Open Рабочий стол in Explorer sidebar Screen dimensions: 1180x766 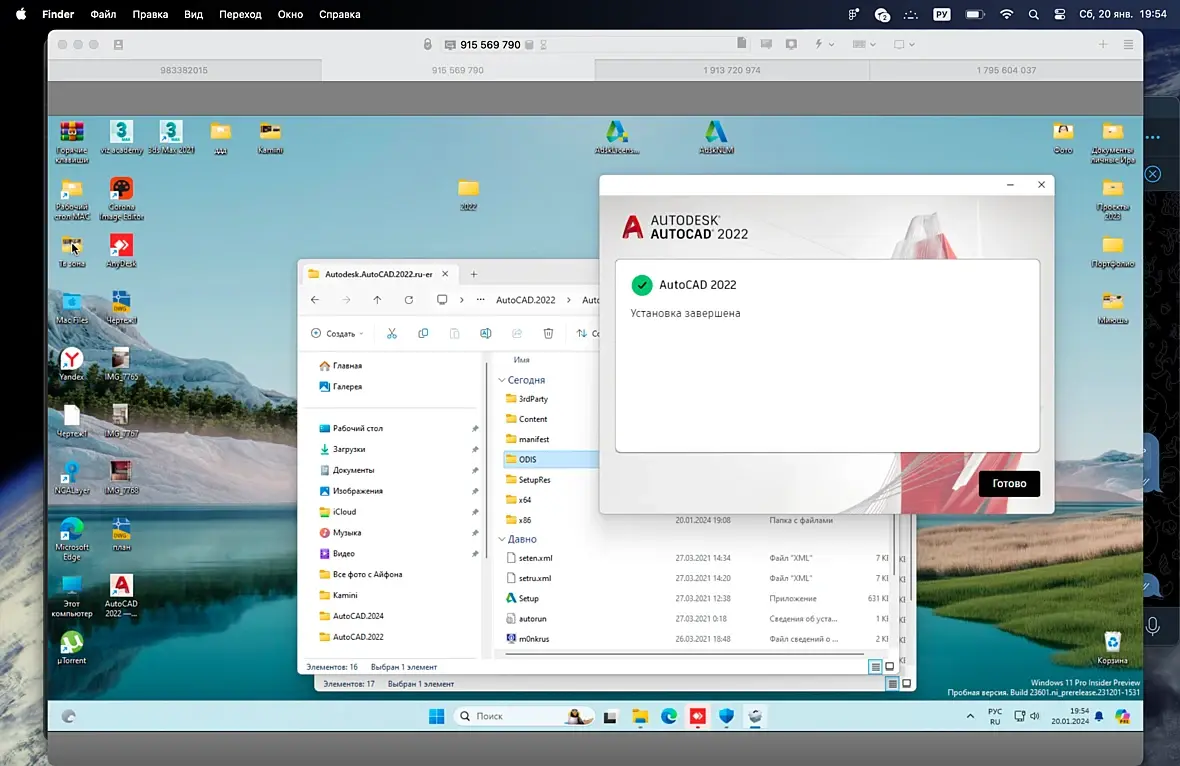tap(351, 428)
